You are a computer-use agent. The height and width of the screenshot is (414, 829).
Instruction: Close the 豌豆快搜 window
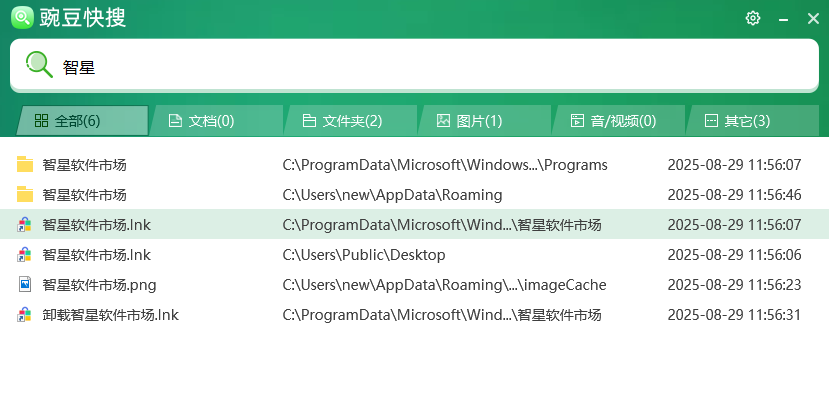[x=813, y=19]
